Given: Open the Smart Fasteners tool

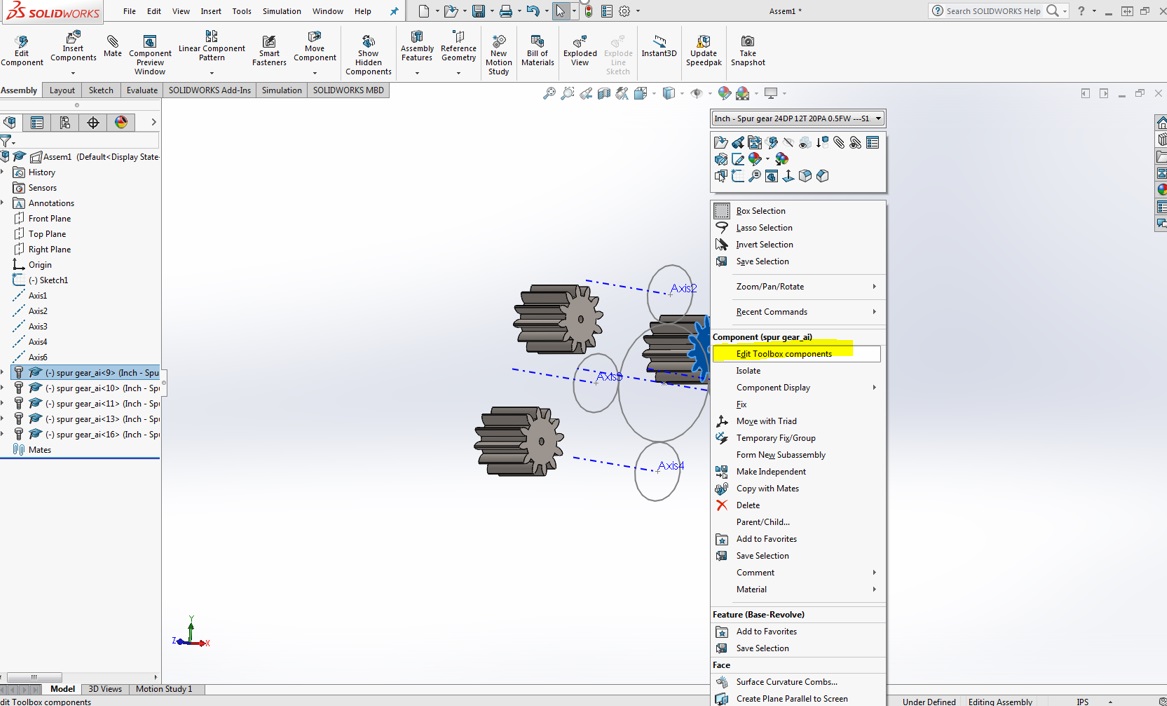Looking at the screenshot, I should pos(269,50).
